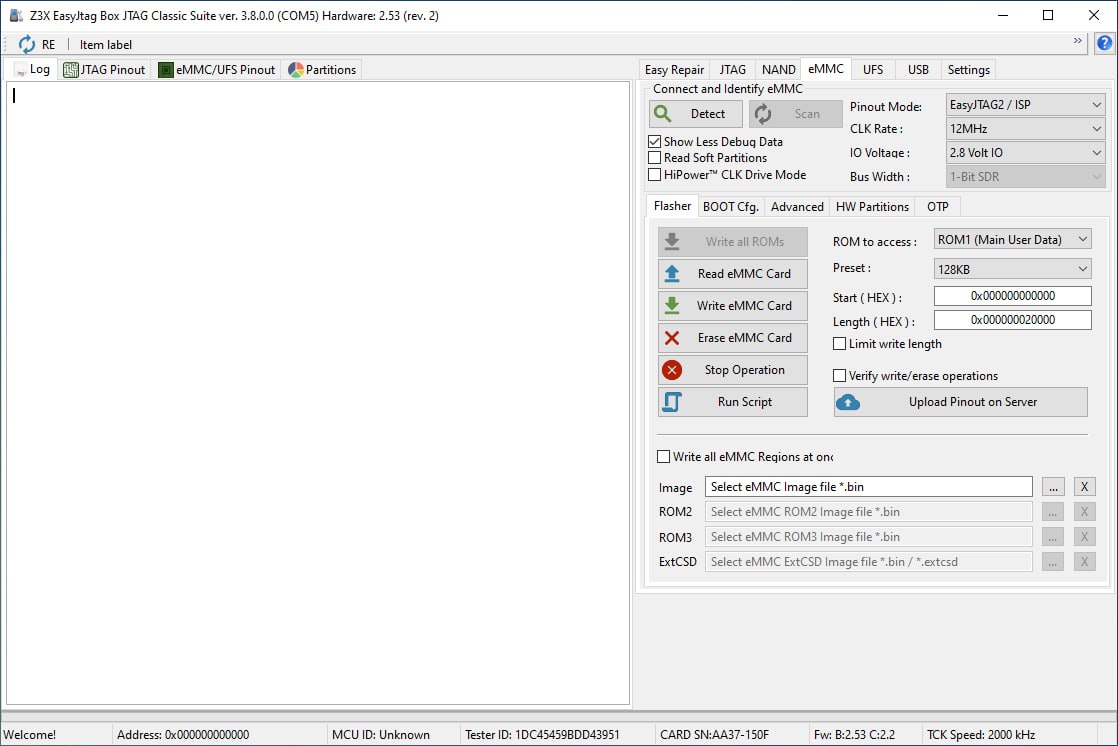Click the Item label toolbar text
This screenshot has height=746, width=1118.
click(x=106, y=45)
